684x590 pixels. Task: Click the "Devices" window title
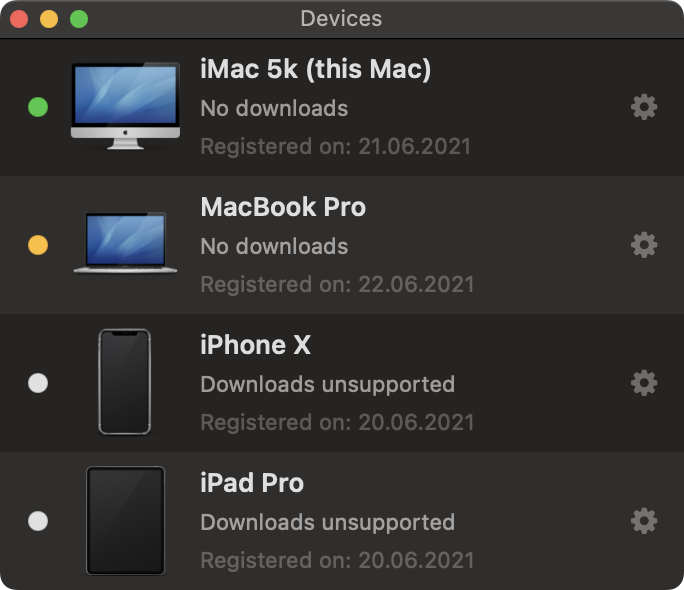point(341,19)
